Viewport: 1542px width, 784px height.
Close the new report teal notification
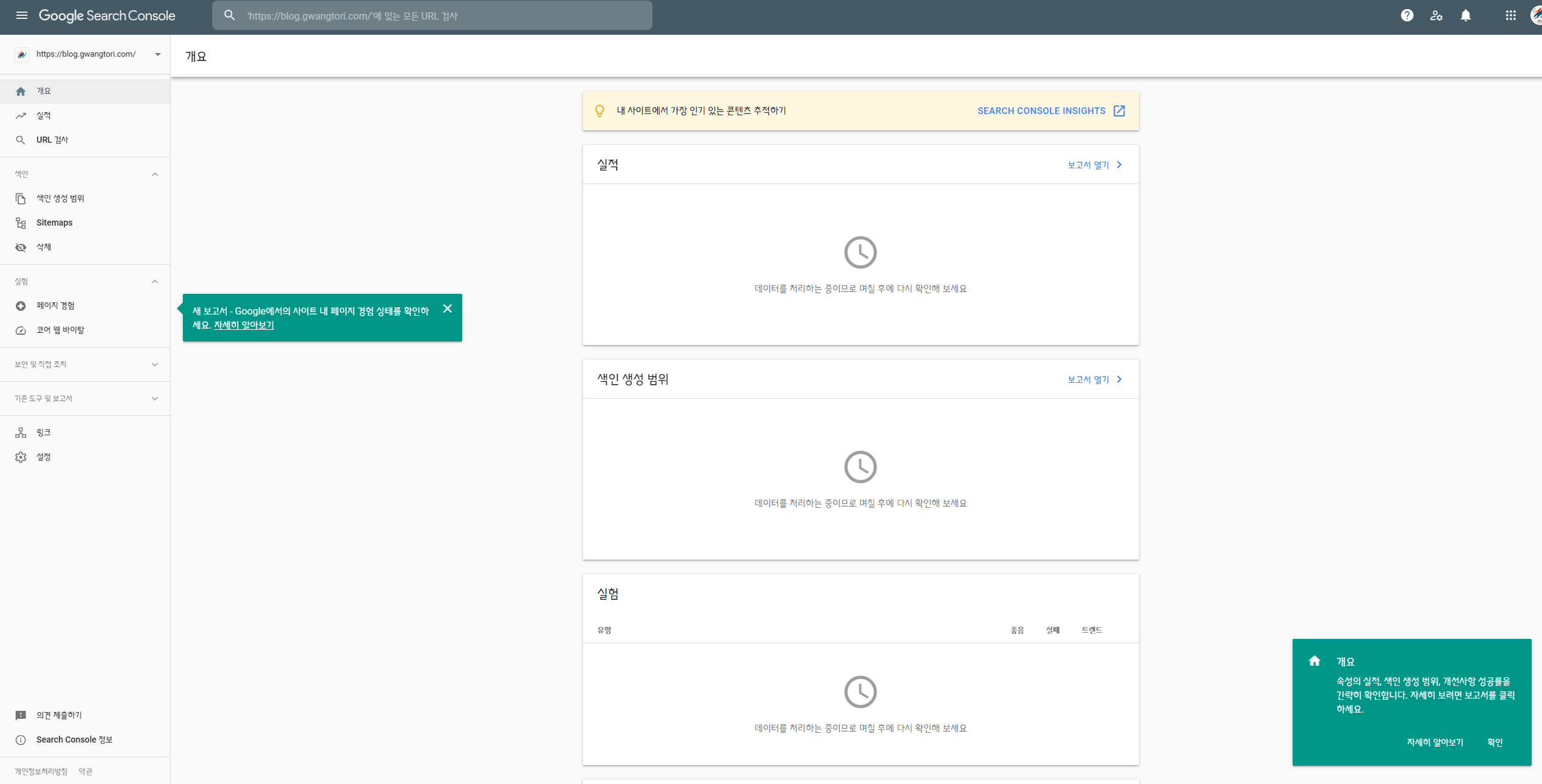point(448,308)
